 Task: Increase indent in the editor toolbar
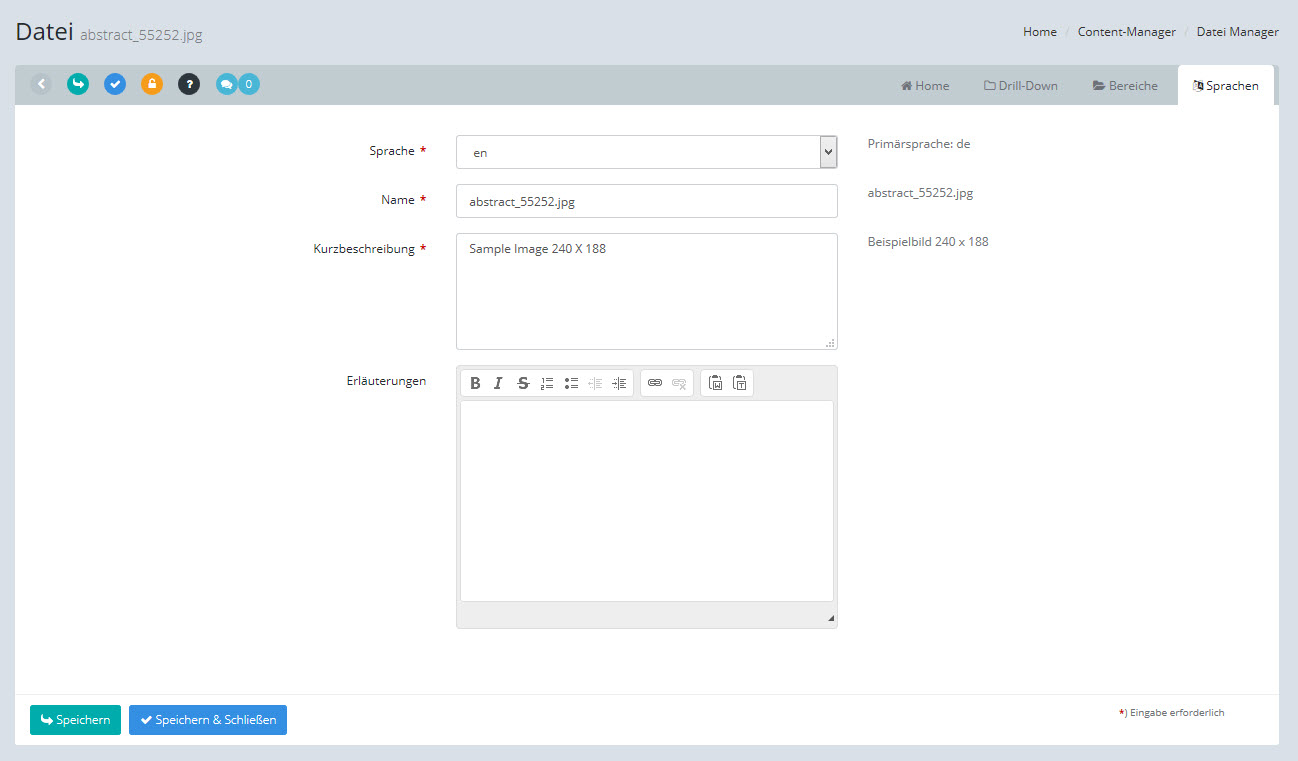pyautogui.click(x=619, y=383)
